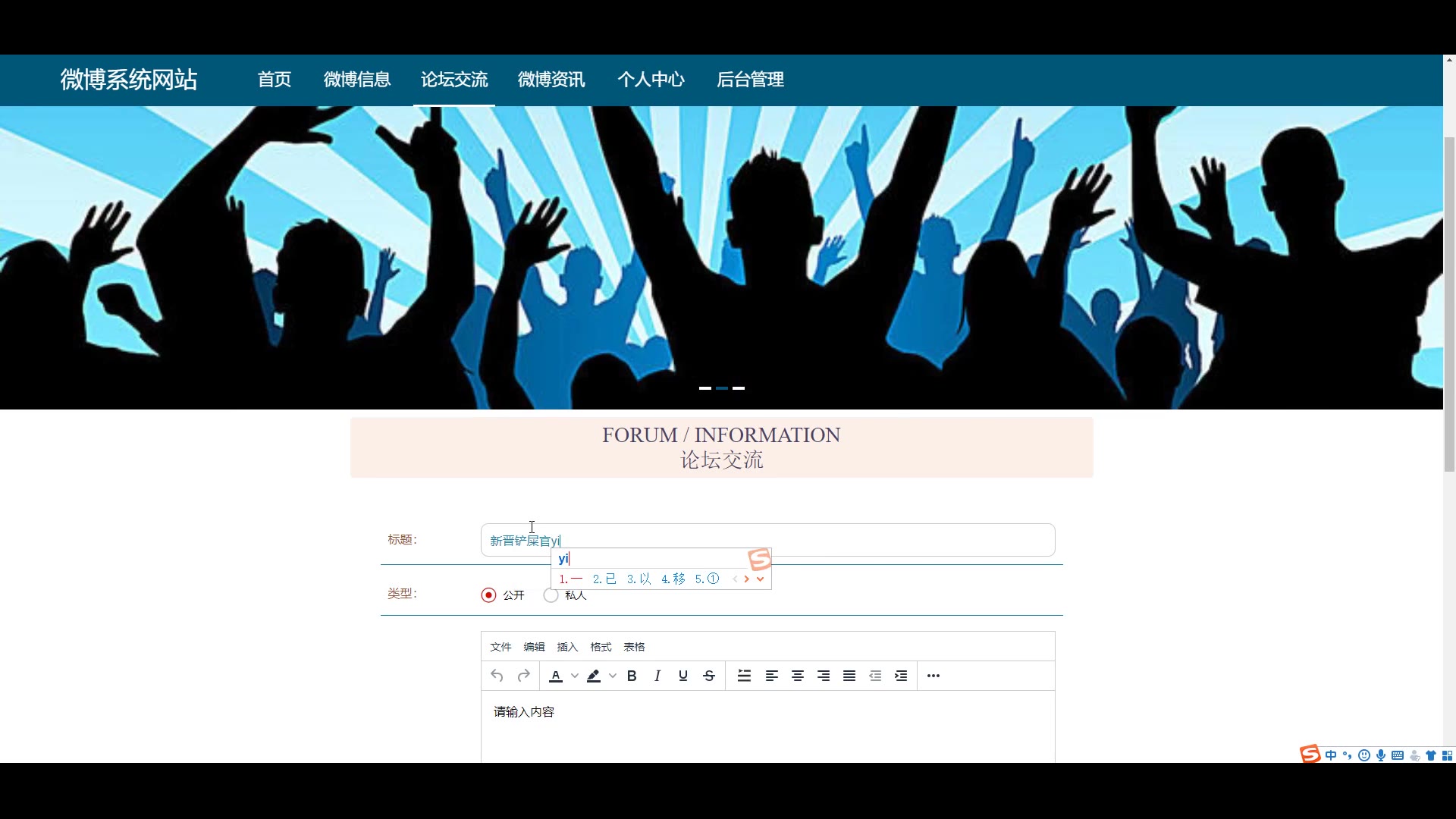Go to the 个人中心 nav tab
Image resolution: width=1456 pixels, height=819 pixels.
click(x=651, y=80)
